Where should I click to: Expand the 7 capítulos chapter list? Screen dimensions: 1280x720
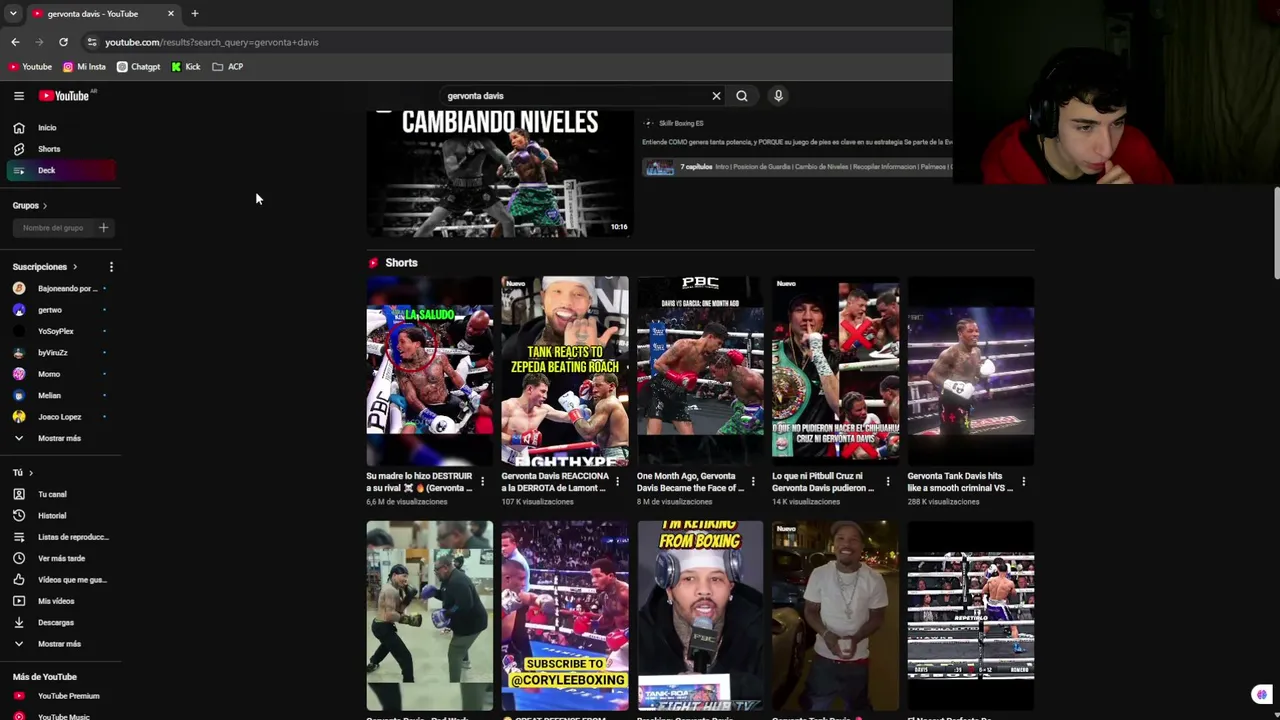click(797, 167)
